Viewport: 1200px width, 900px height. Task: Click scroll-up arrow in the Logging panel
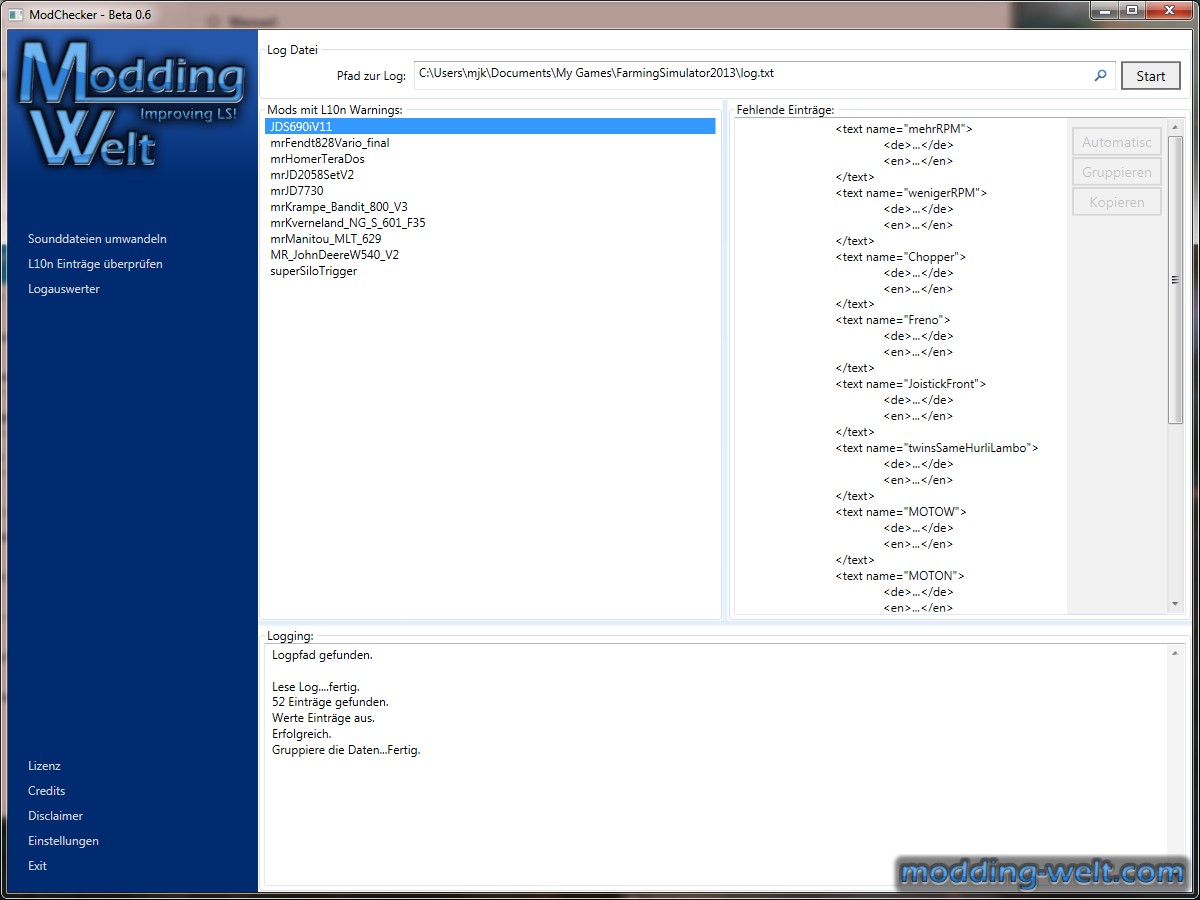point(1174,653)
